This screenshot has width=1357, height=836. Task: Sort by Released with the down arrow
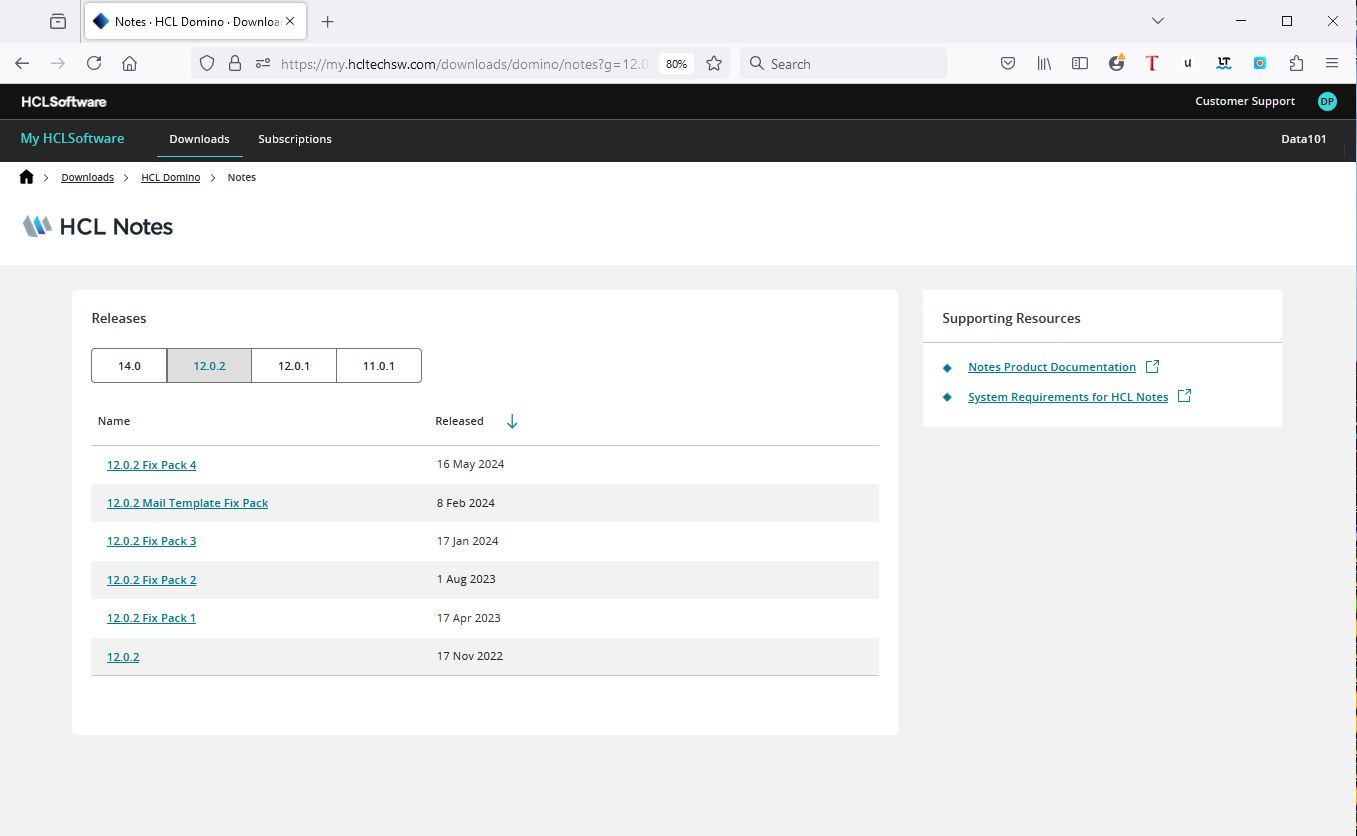(512, 421)
